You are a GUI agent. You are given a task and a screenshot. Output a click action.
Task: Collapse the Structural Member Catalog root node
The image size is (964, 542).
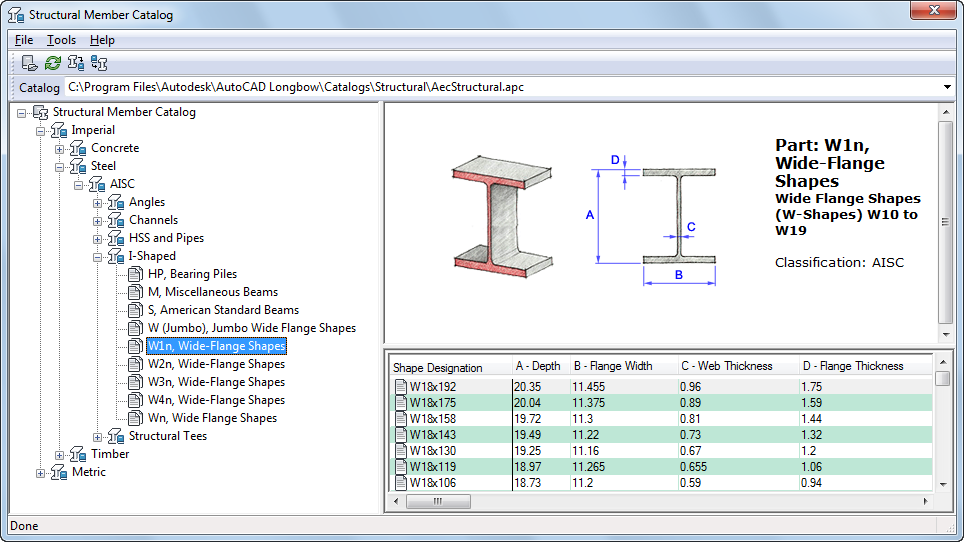tap(22, 113)
